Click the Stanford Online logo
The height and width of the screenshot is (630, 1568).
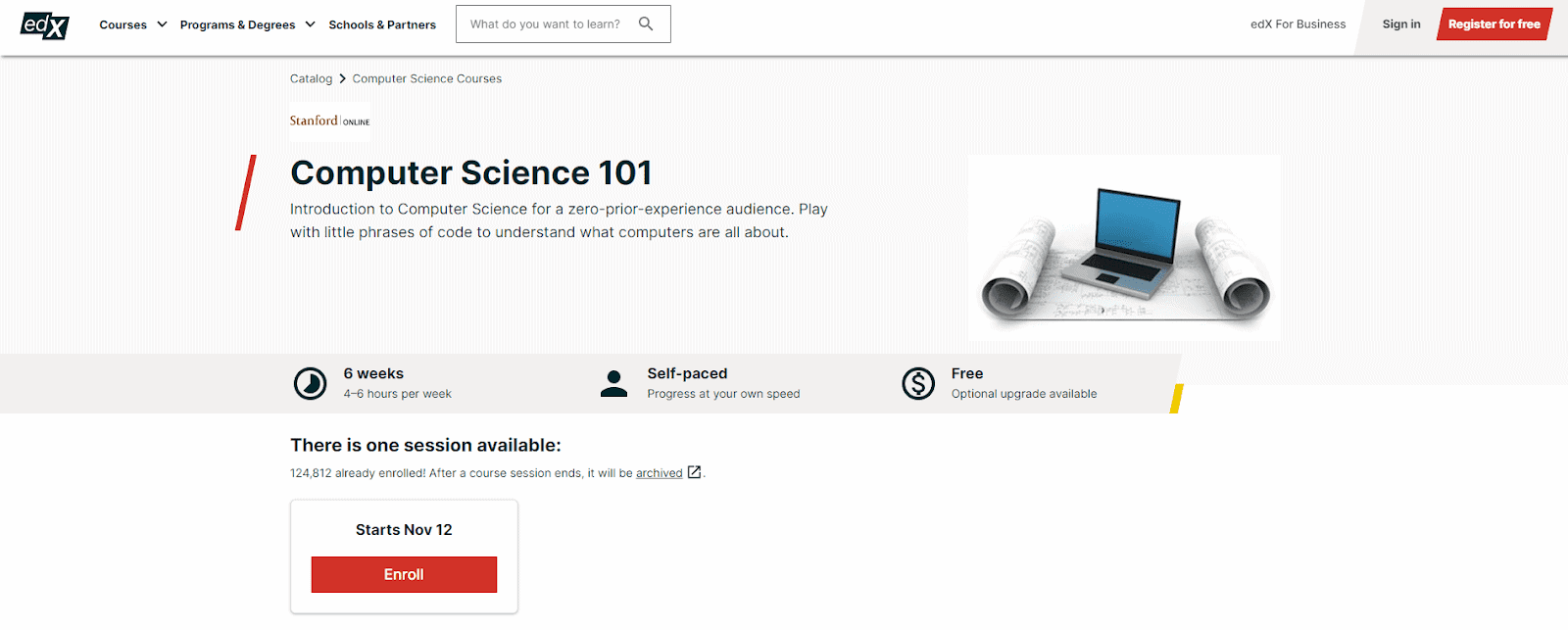tap(329, 120)
